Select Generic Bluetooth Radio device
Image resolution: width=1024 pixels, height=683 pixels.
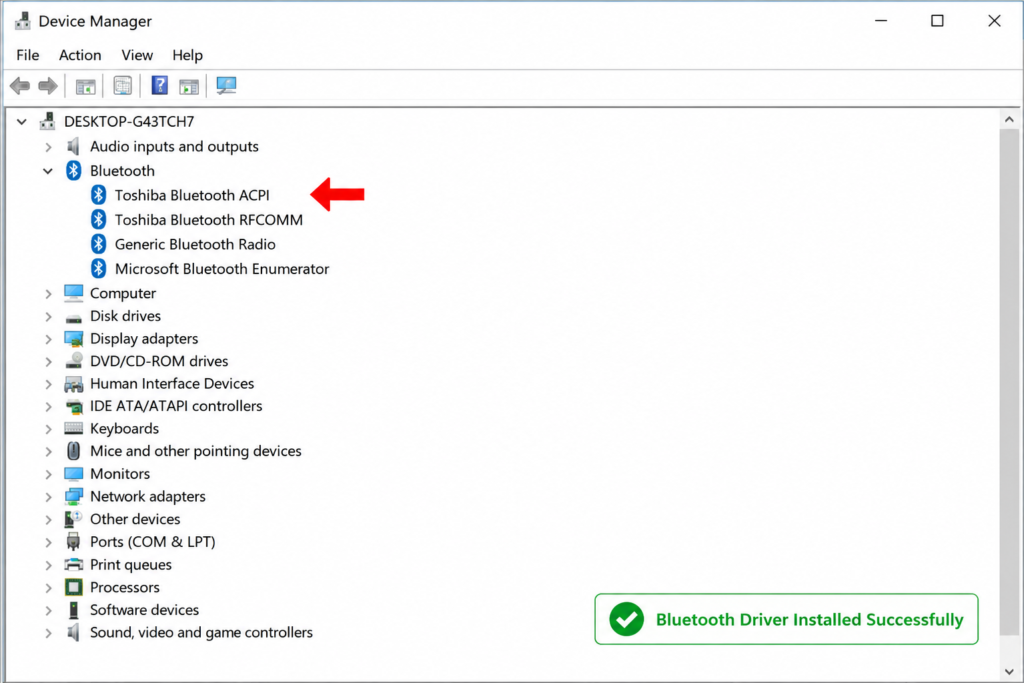195,244
